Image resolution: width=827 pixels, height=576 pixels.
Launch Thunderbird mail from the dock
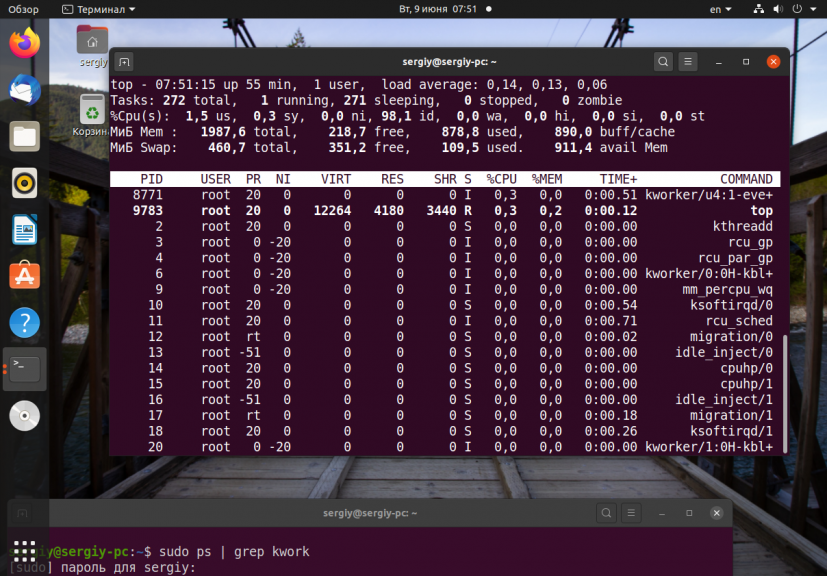pyautogui.click(x=25, y=90)
